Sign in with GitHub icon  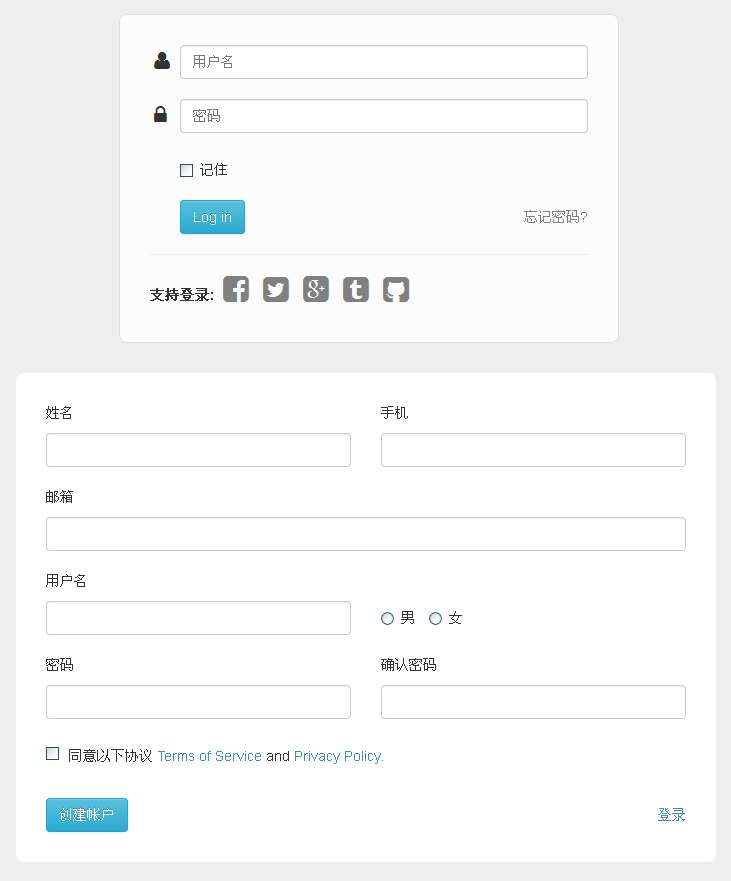click(396, 290)
